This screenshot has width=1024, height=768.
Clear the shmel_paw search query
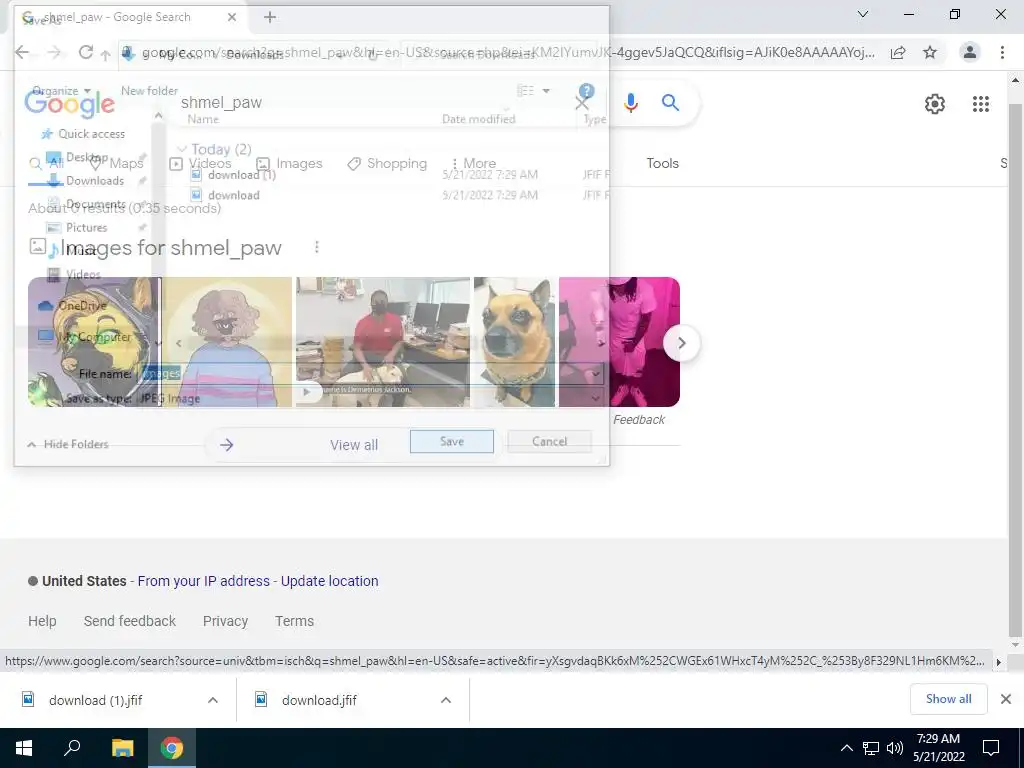(582, 103)
